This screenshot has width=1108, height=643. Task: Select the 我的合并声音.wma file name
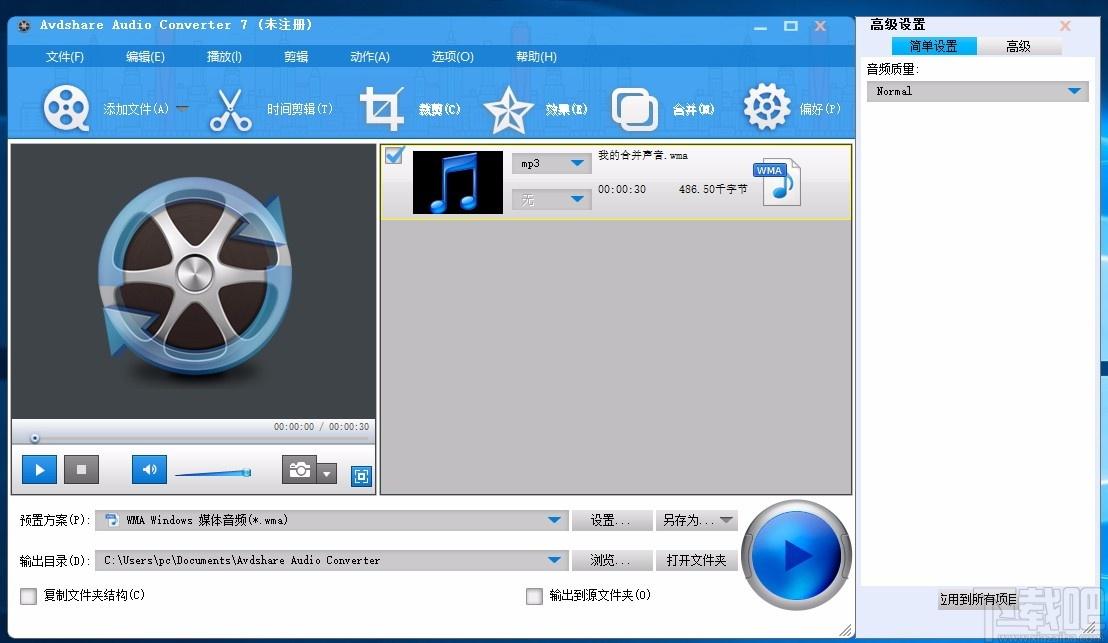pos(642,155)
